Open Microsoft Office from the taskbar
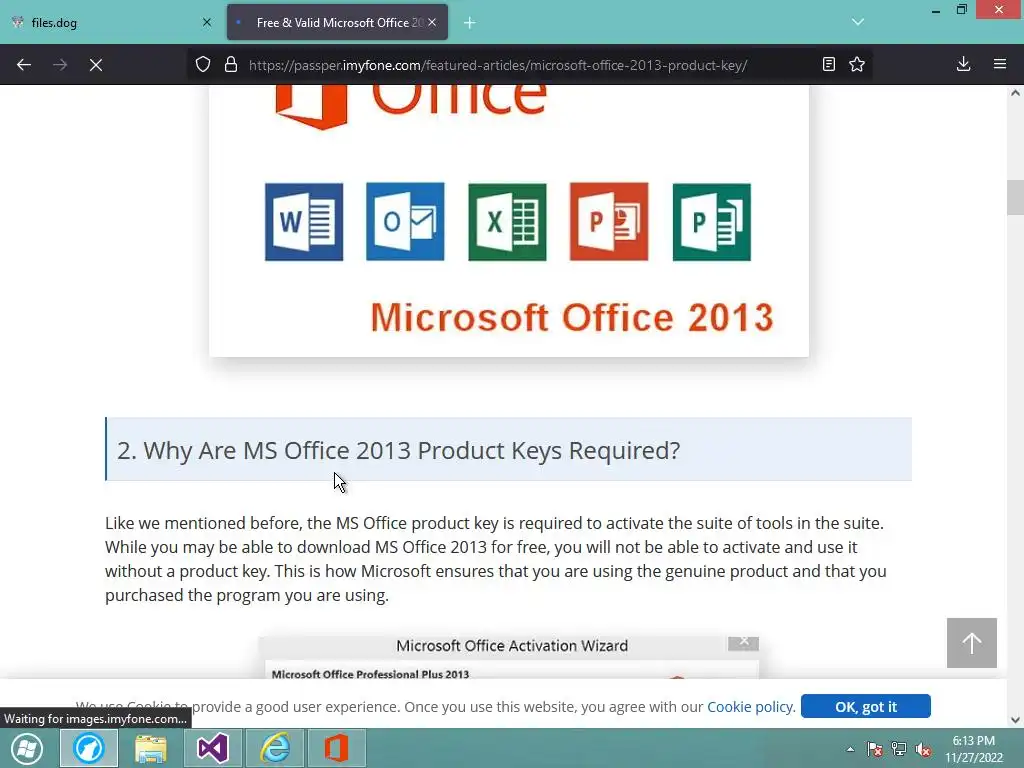 [x=337, y=748]
